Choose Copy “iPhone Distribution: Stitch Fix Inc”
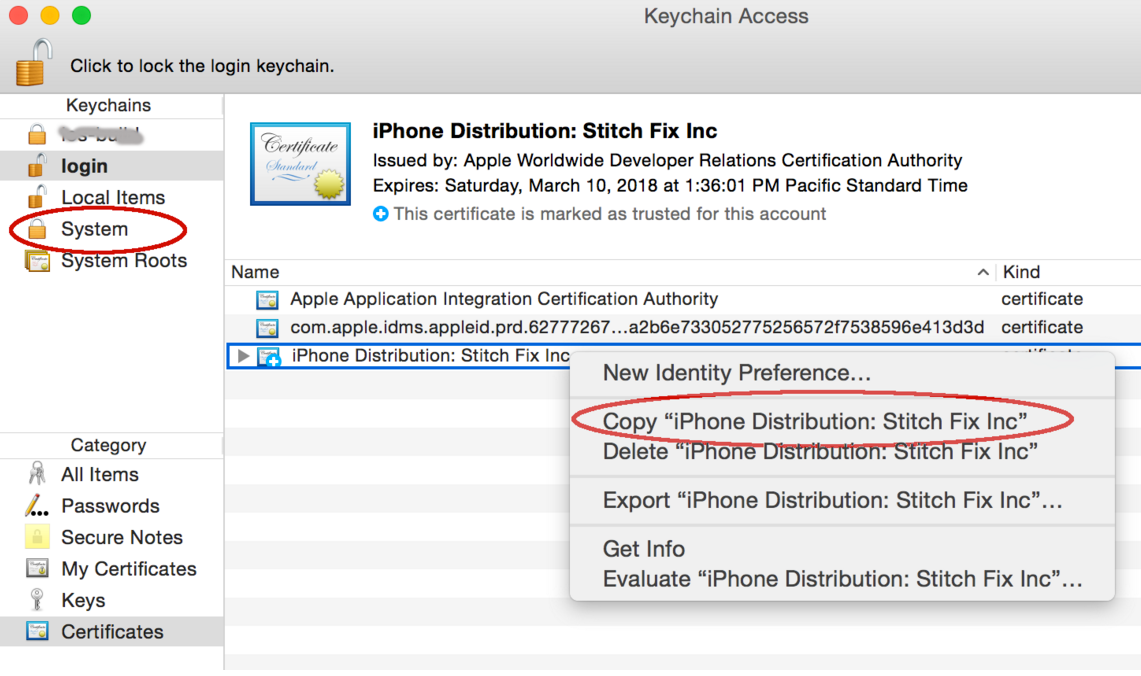Screen dimensions: 1141x676 [815, 421]
